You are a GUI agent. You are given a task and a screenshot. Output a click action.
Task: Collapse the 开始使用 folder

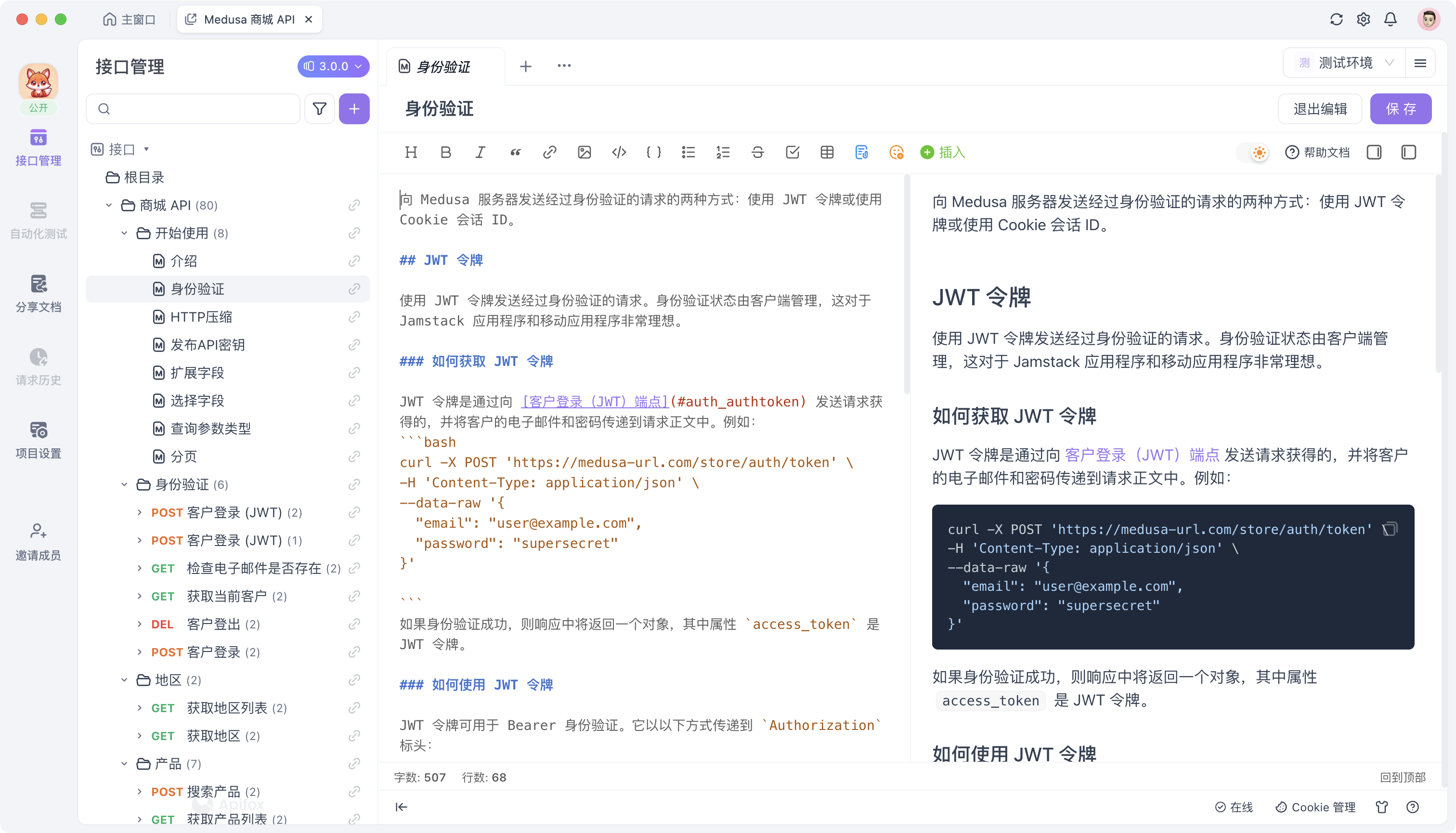(124, 233)
